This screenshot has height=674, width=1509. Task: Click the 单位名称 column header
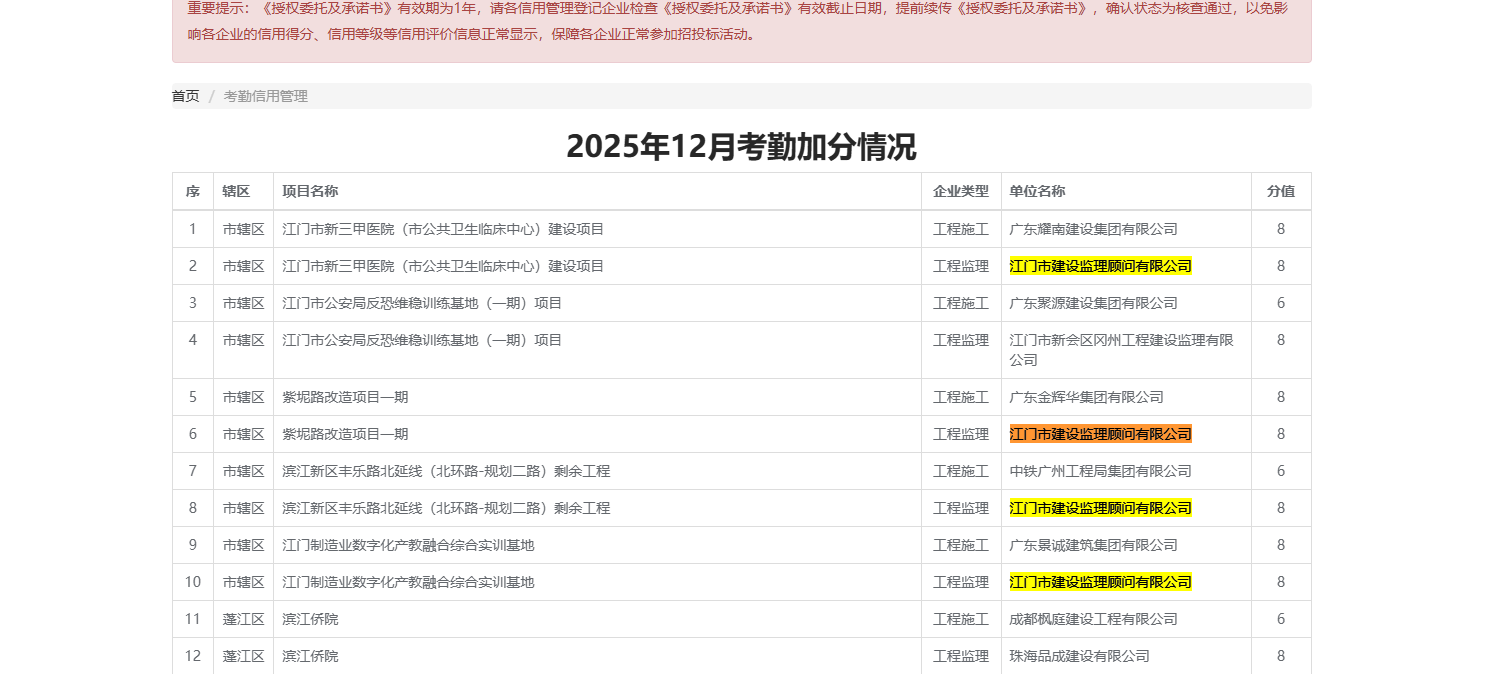(x=1037, y=191)
